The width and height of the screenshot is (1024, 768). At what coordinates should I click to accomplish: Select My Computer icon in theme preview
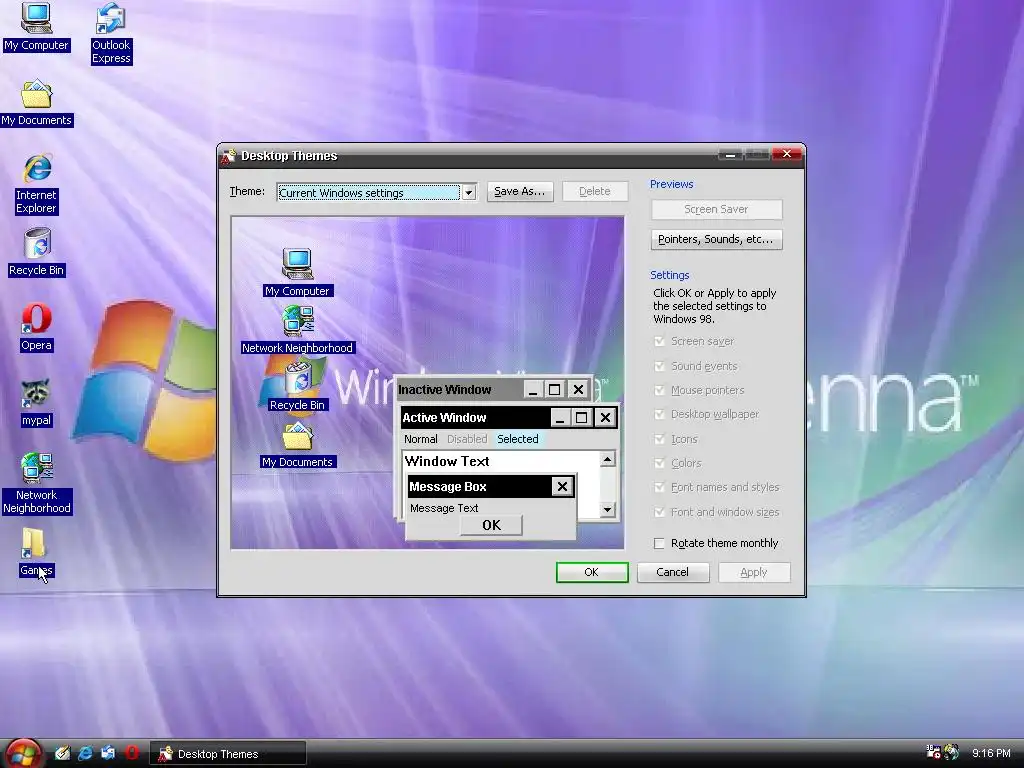[298, 272]
